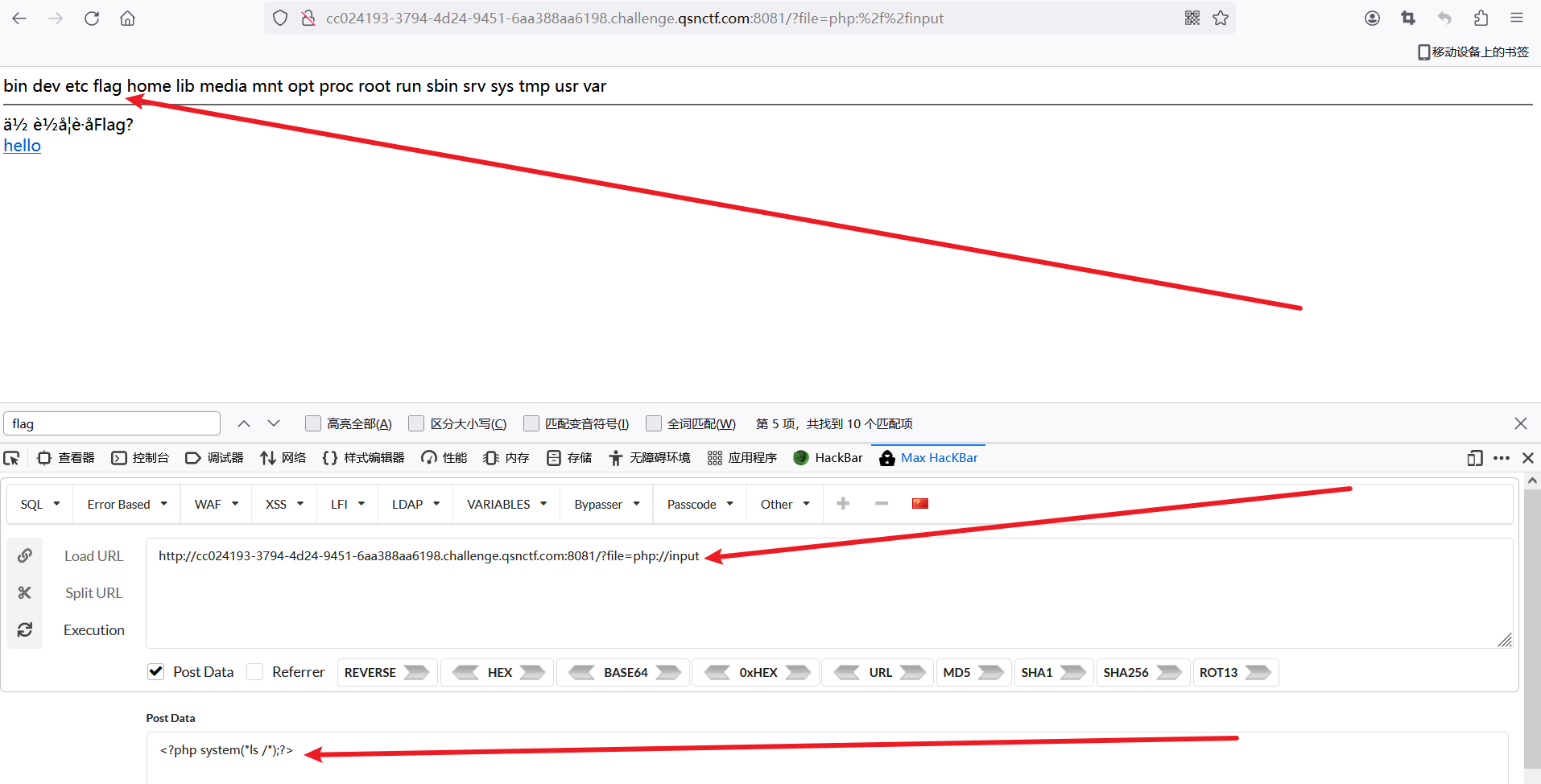Remove a payload tab using minus icon
The image size is (1541, 784).
click(x=881, y=503)
